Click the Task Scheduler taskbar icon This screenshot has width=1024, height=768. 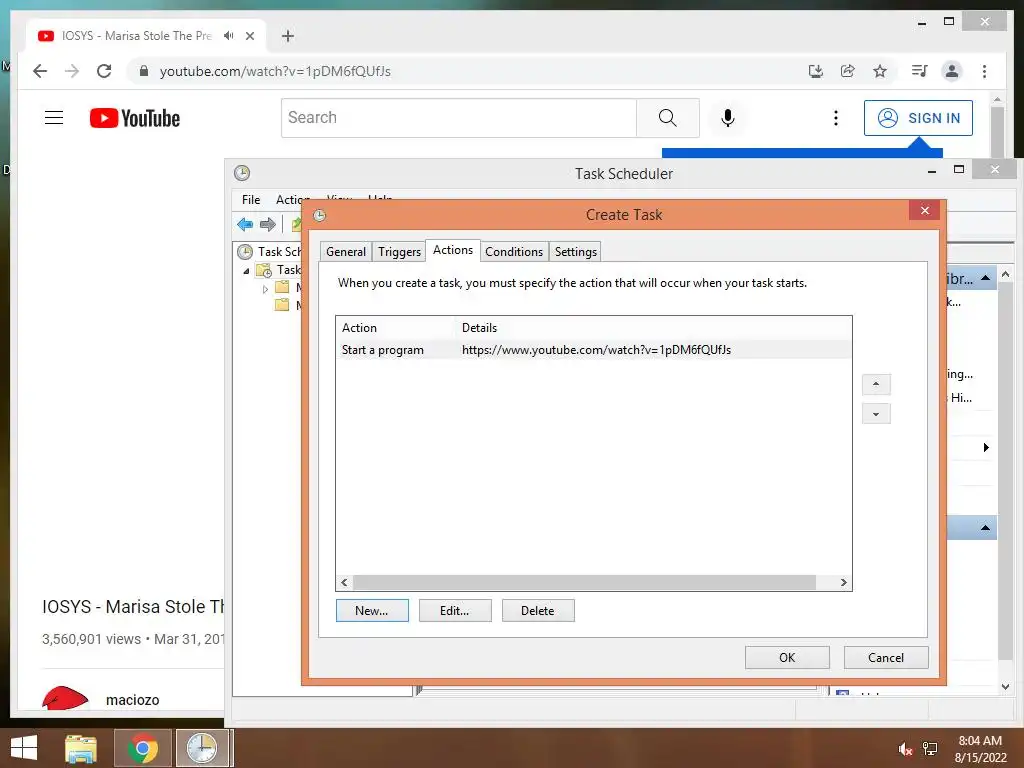click(202, 748)
